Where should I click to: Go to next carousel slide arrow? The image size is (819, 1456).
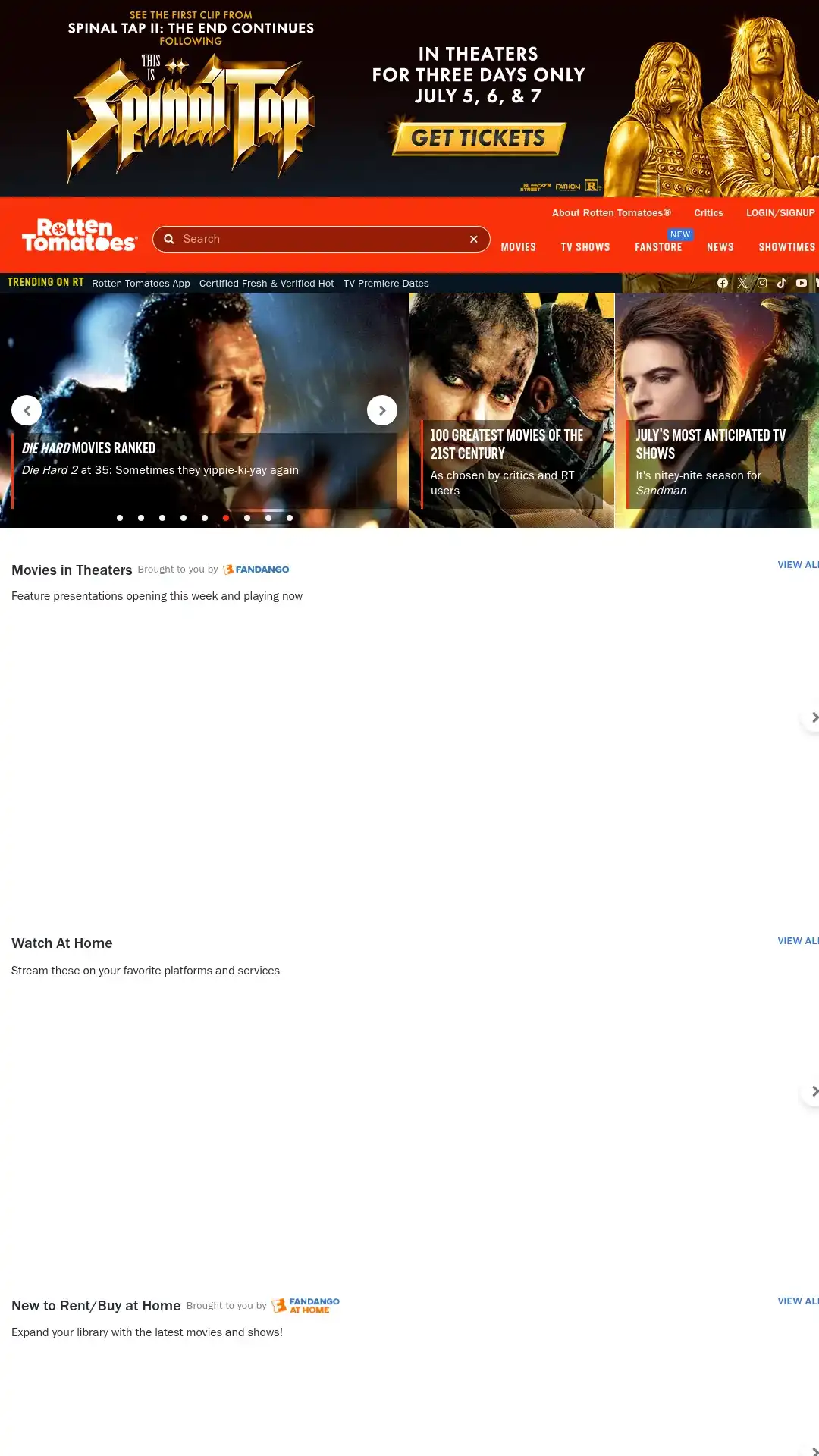382,410
